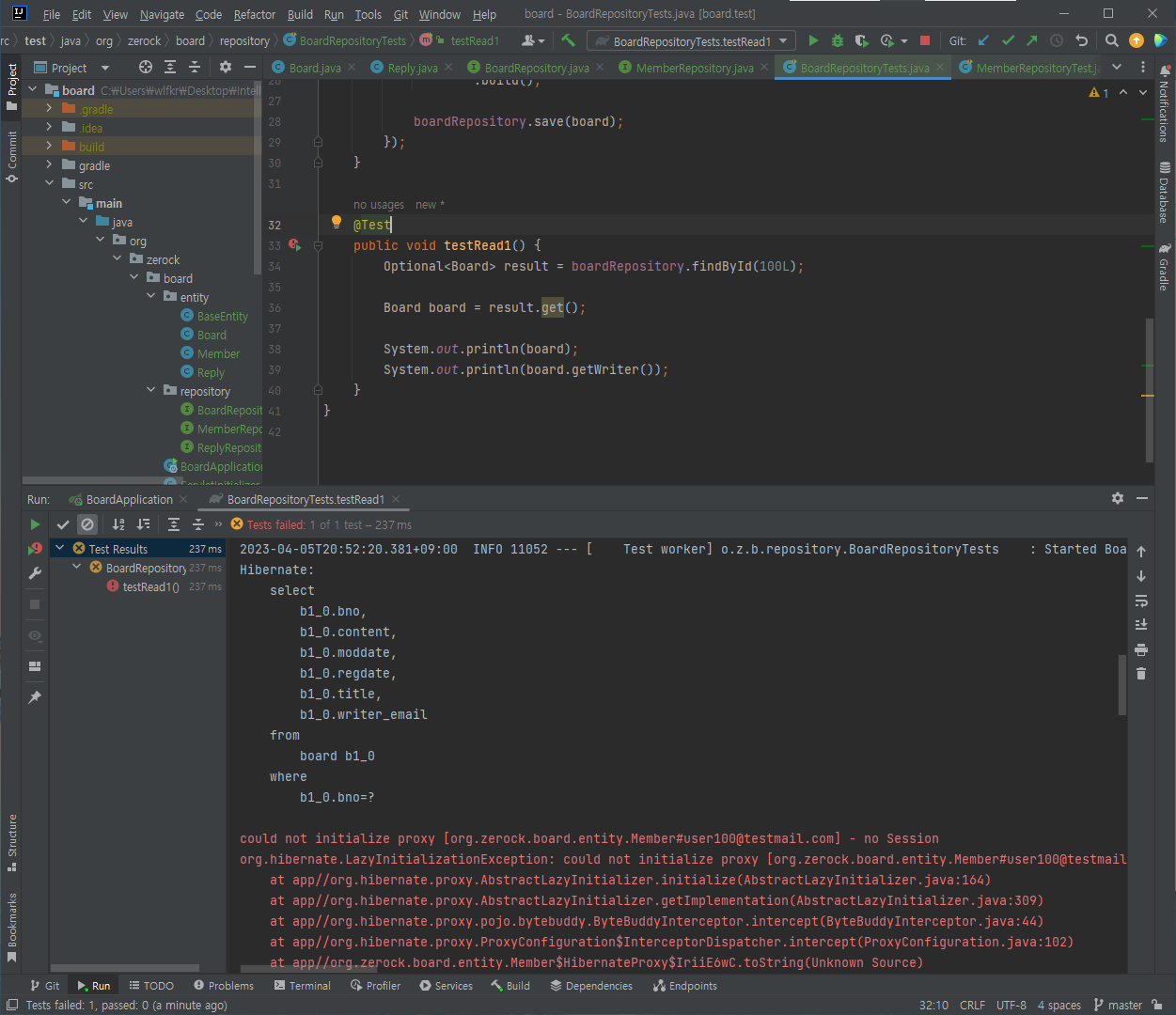This screenshot has width=1176, height=1015.
Task: Clear console output trash icon
Action: [1141, 674]
